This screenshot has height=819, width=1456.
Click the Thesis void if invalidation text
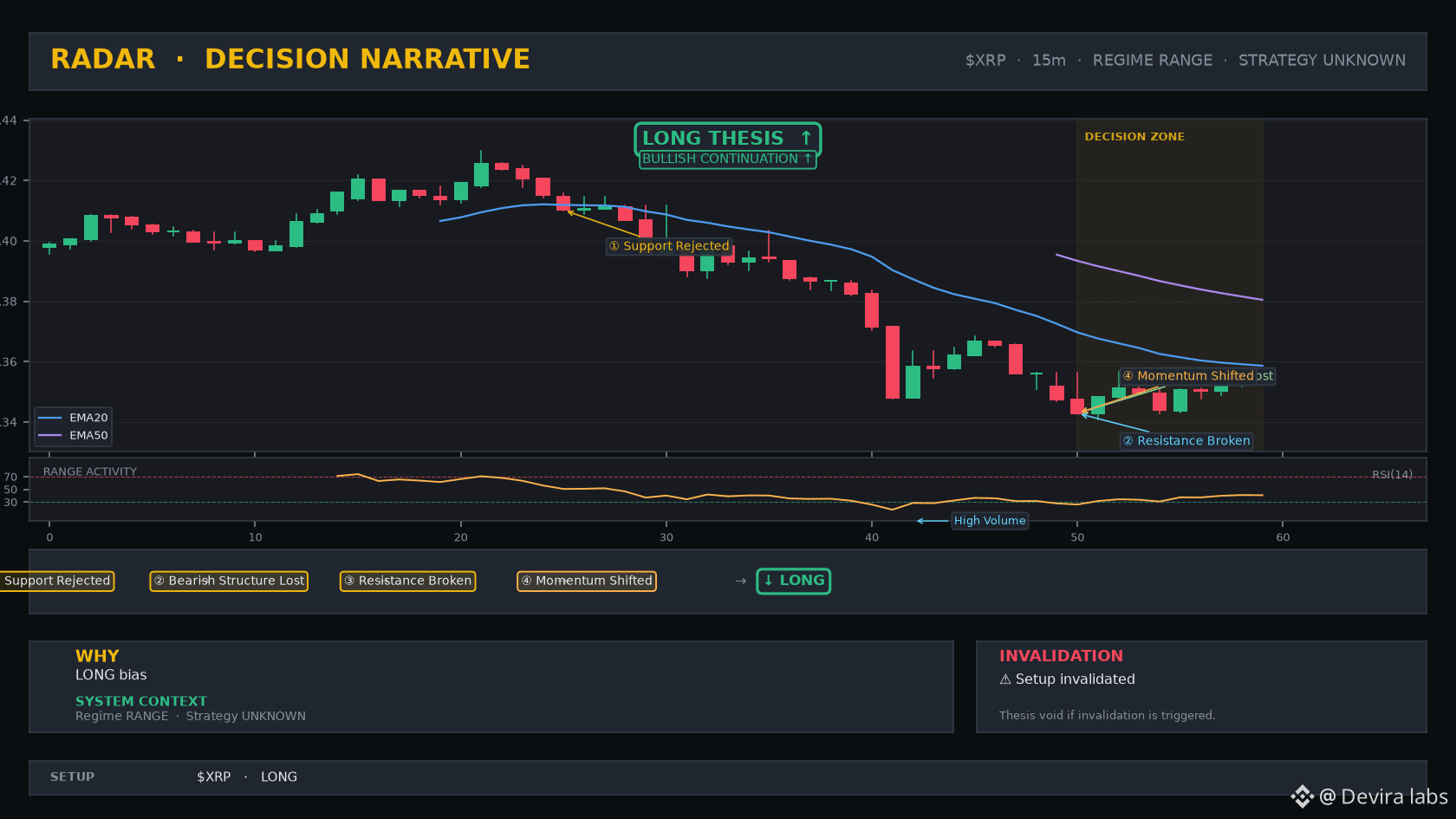(1107, 716)
